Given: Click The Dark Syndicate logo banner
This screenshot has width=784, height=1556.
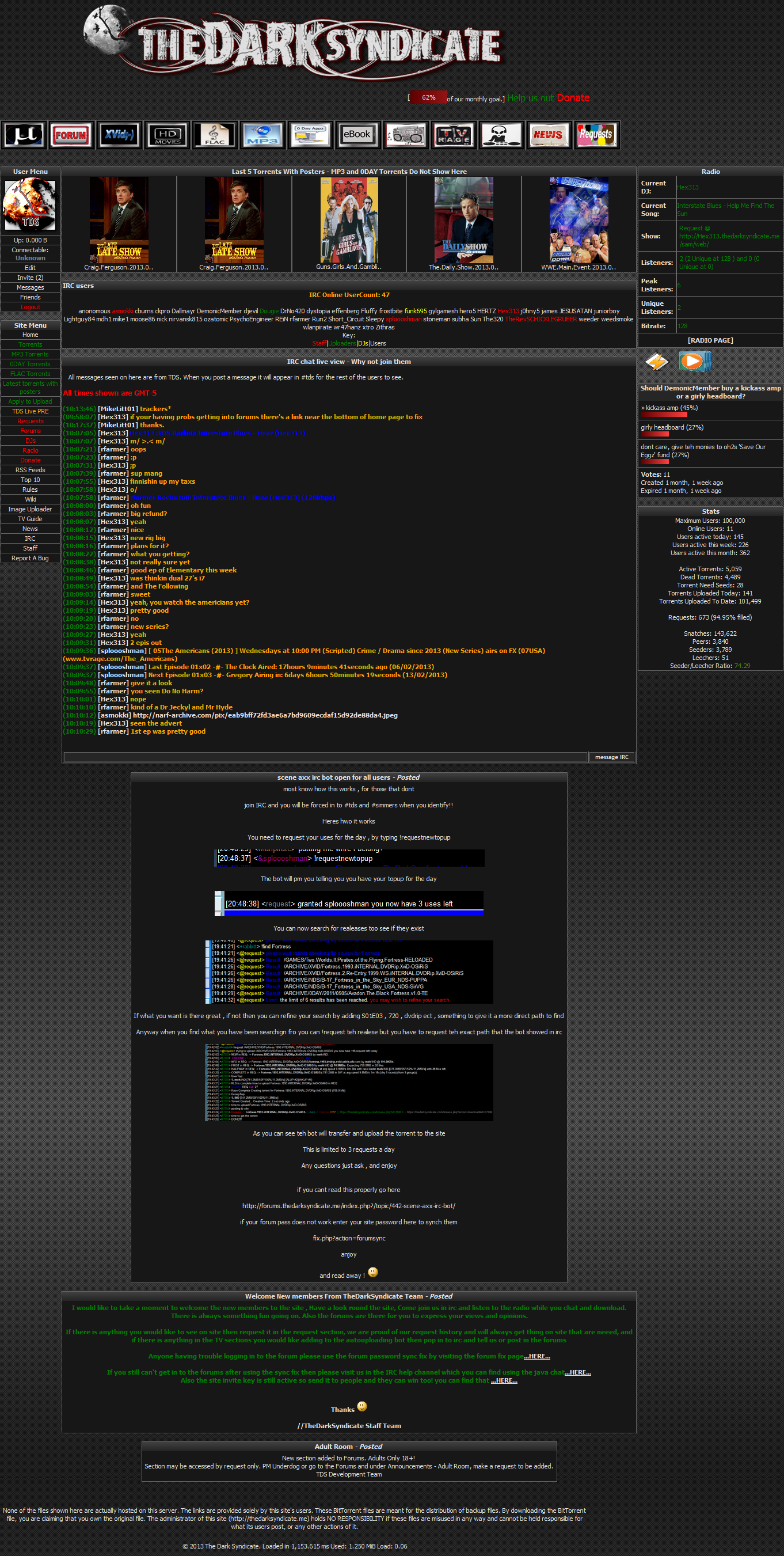Looking at the screenshot, I should pos(294,42).
